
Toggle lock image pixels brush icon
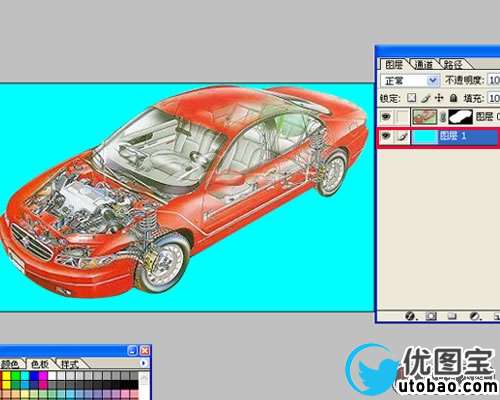point(425,98)
